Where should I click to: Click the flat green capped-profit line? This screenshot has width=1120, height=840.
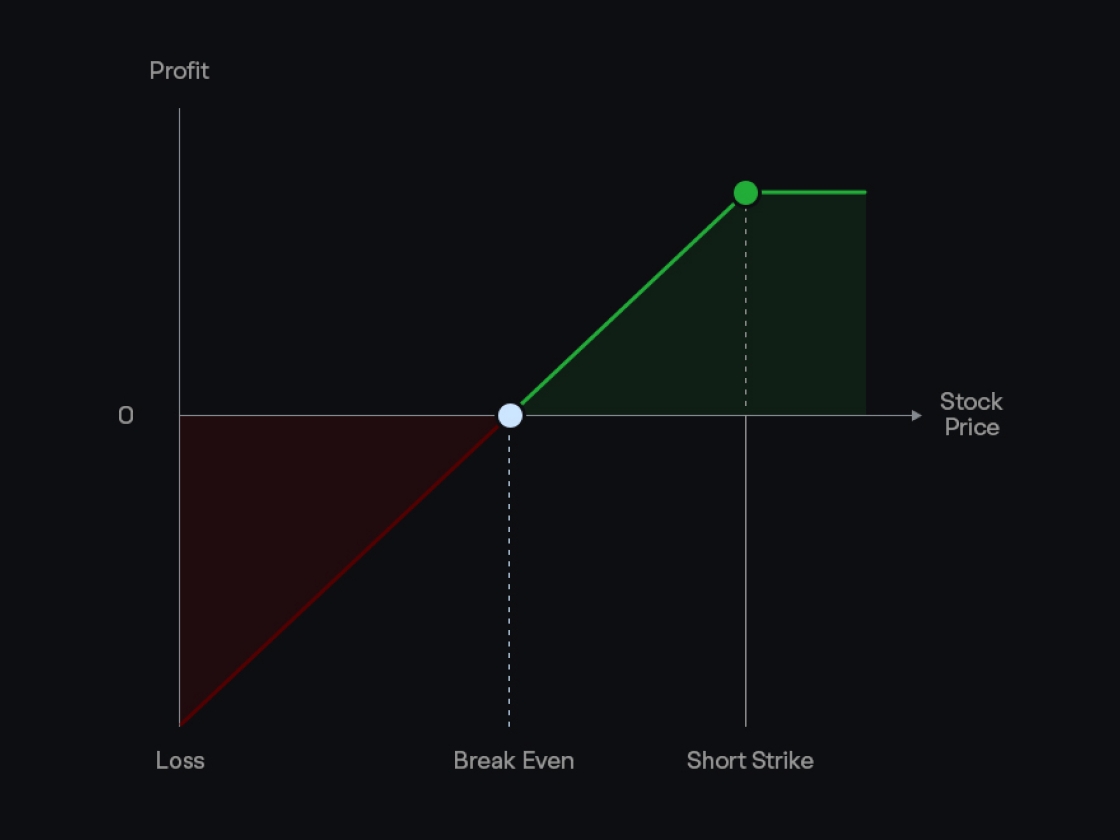point(810,192)
